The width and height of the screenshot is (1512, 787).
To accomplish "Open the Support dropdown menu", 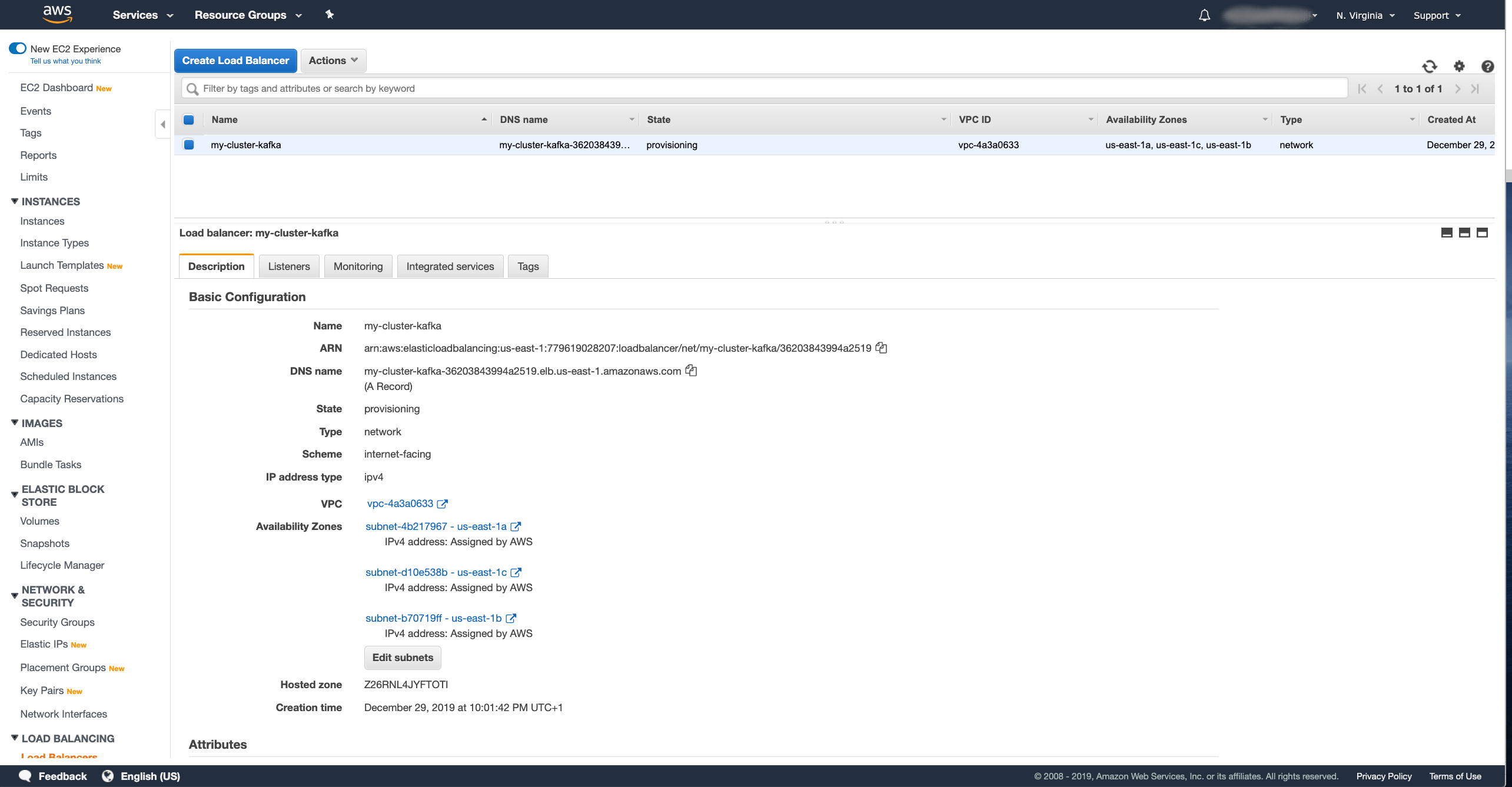I will tap(1437, 15).
